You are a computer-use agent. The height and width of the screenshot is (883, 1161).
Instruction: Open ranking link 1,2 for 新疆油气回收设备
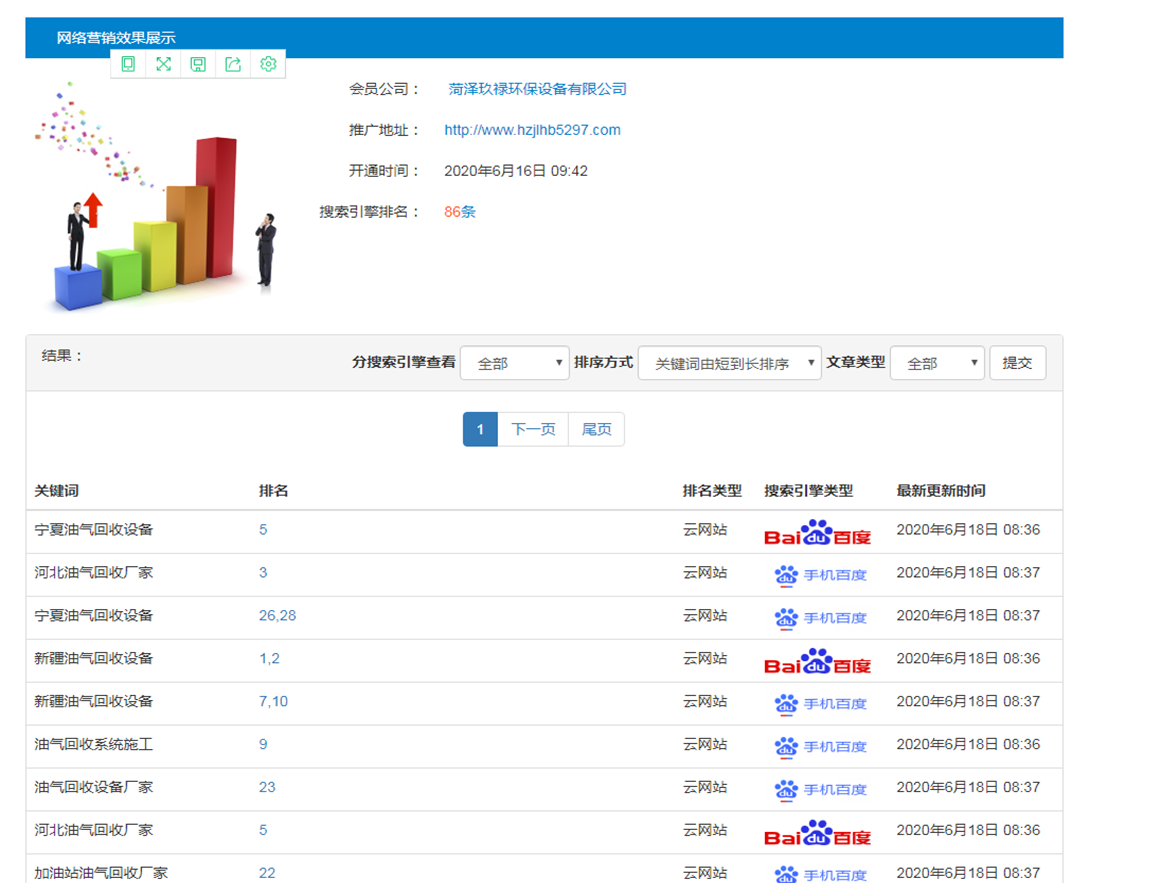point(269,658)
